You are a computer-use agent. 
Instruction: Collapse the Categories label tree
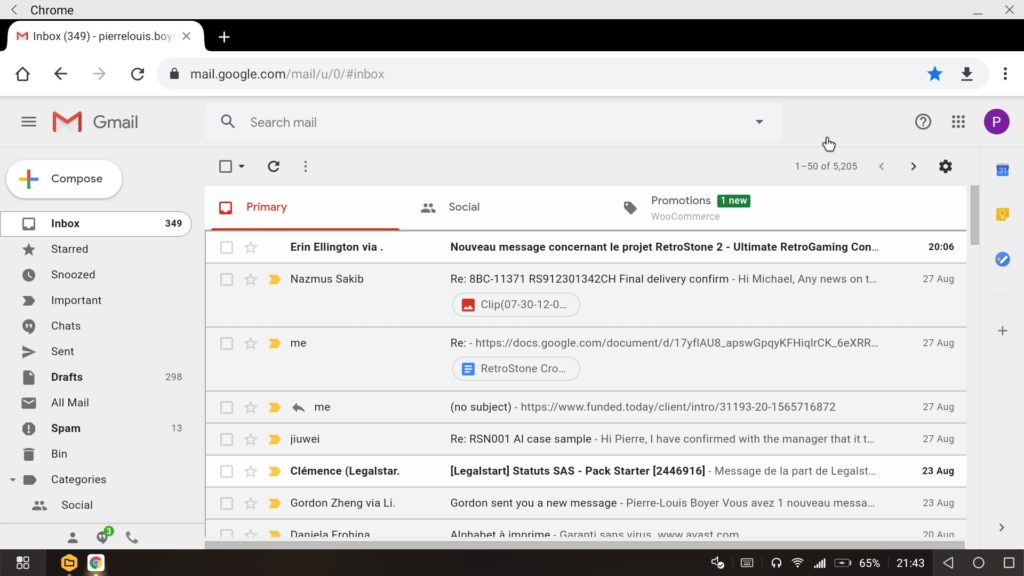pyautogui.click(x=12, y=480)
